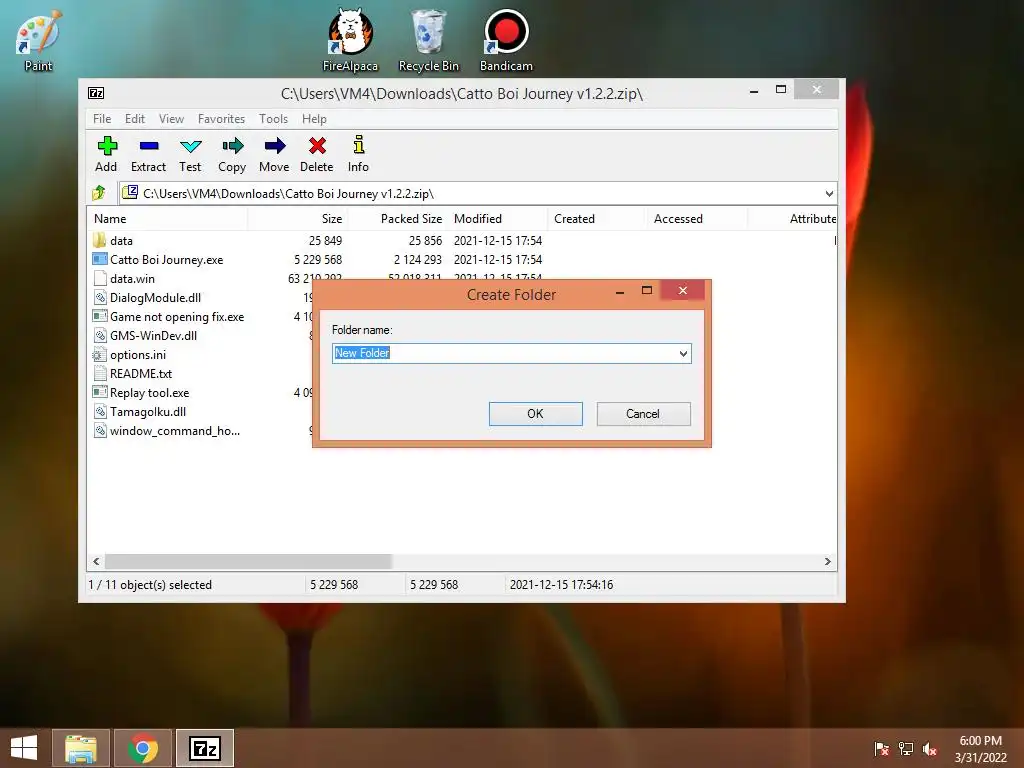Expand the address bar path dropdown
This screenshot has width=1024, height=768.
(x=829, y=193)
